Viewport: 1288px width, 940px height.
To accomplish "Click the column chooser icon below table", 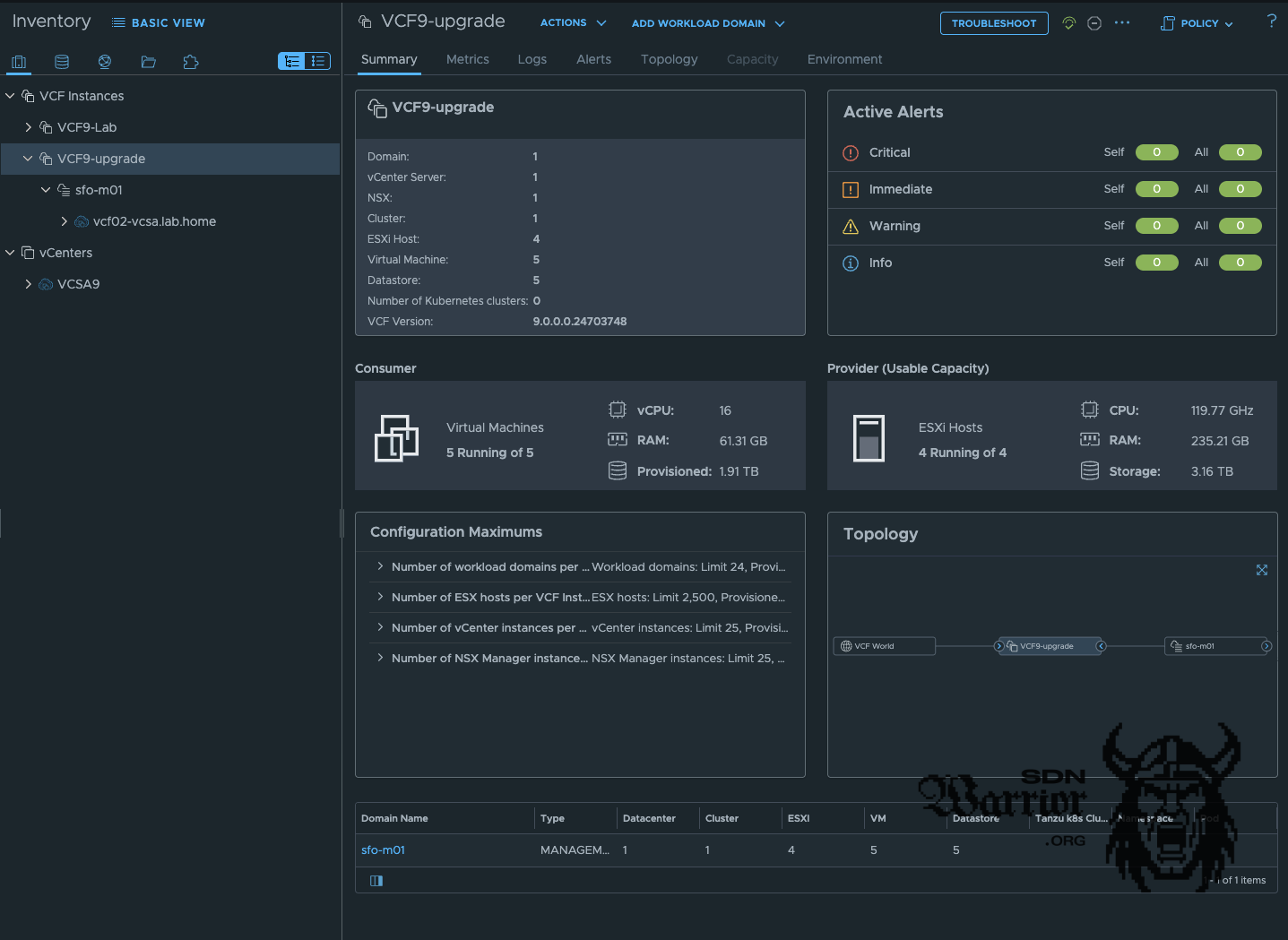I will tap(376, 881).
